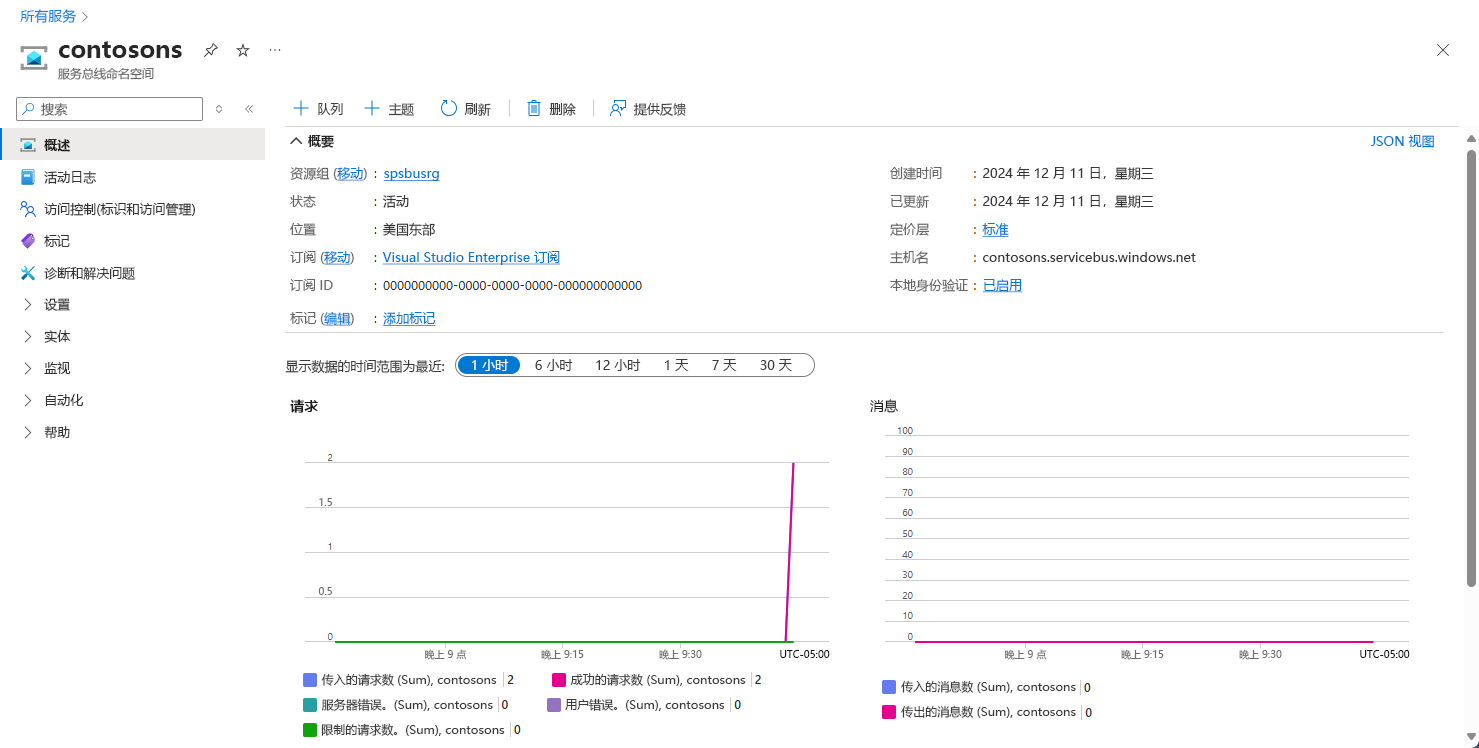Open the JSON 视图 link

pyautogui.click(x=1402, y=141)
